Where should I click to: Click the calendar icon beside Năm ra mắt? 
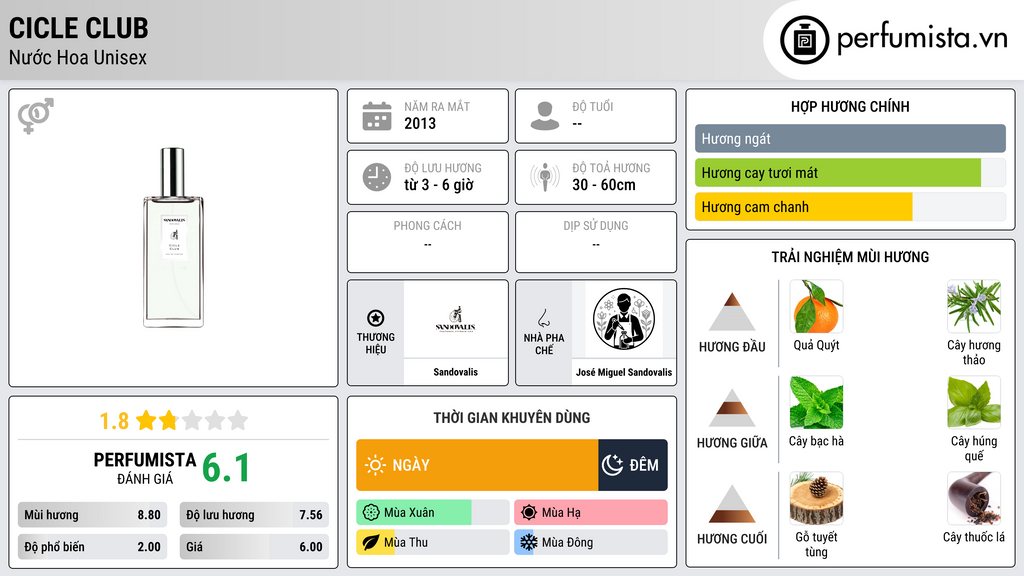pyautogui.click(x=377, y=116)
